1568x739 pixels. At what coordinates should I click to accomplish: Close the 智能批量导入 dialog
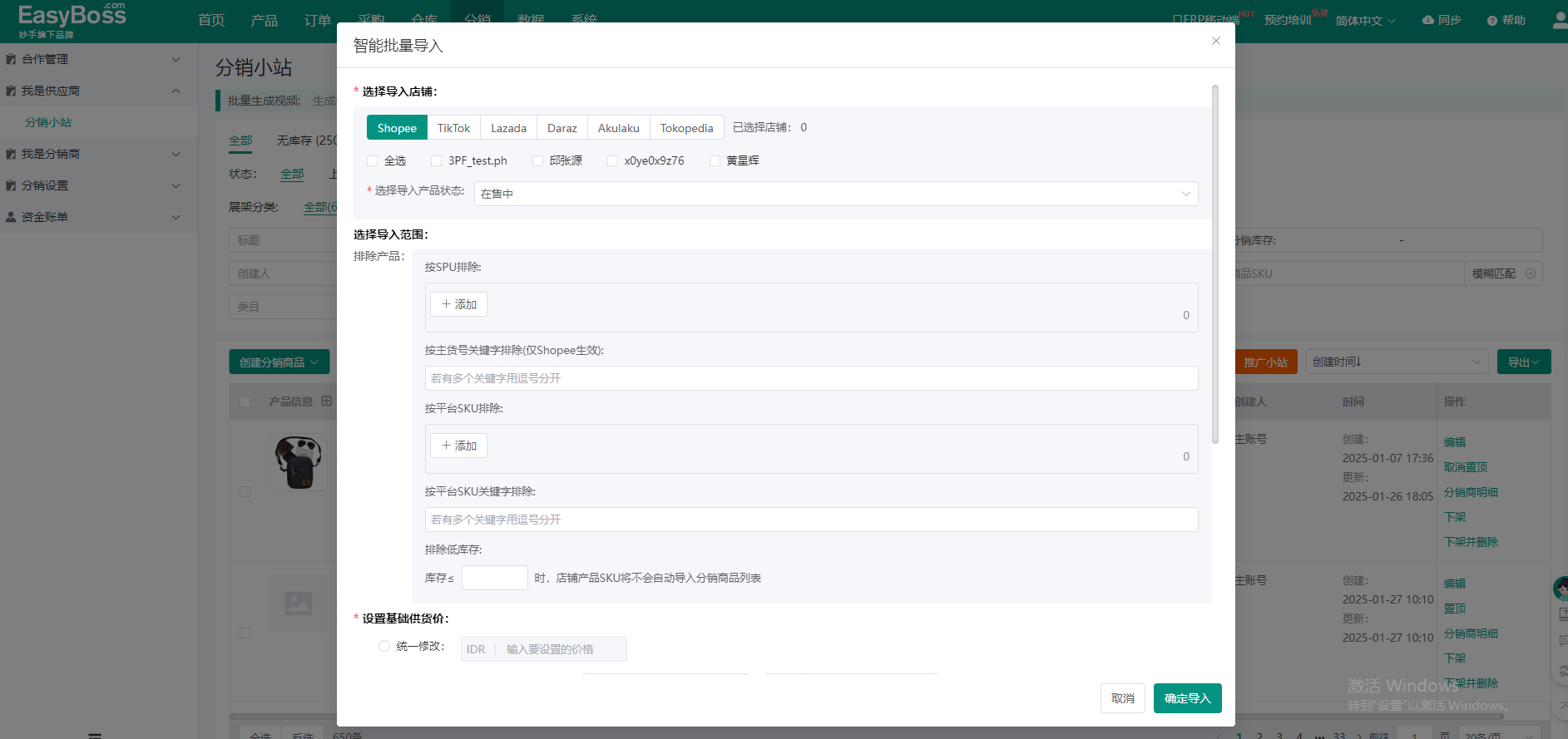pos(1215,41)
